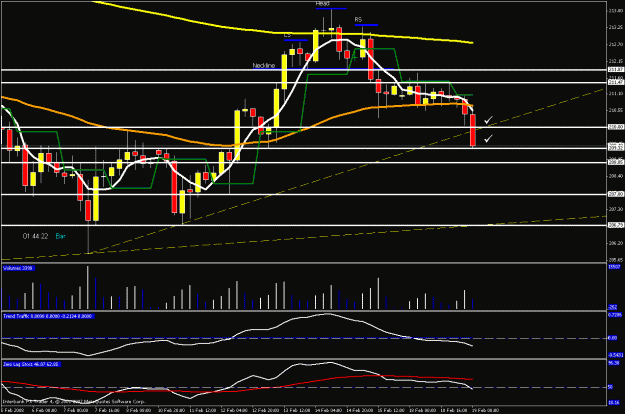Select the "RS" right shoulder label
Screen dimensions: 625x414
click(x=358, y=20)
